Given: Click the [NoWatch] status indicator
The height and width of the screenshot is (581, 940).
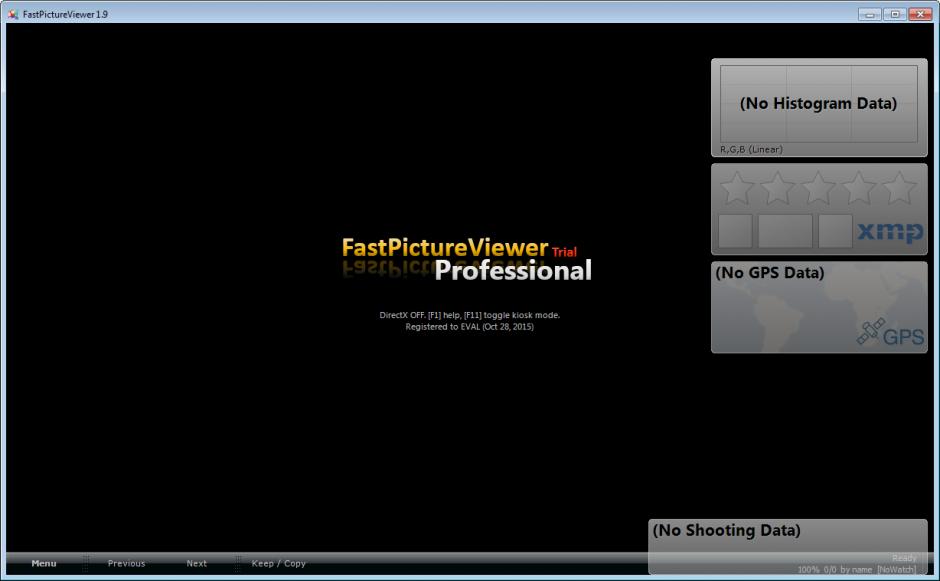Looking at the screenshot, I should tap(897, 570).
